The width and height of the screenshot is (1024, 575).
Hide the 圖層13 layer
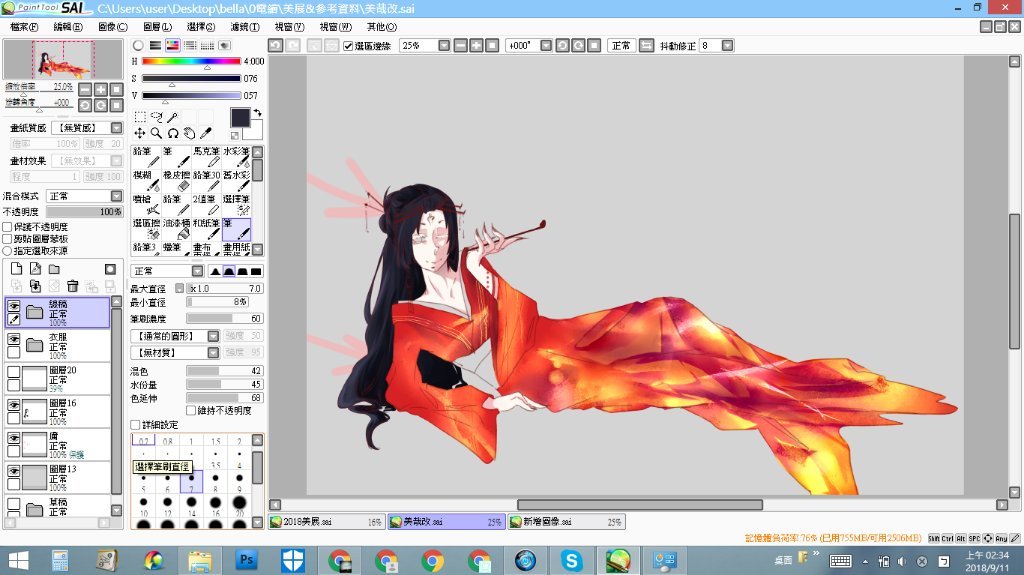coord(14,471)
